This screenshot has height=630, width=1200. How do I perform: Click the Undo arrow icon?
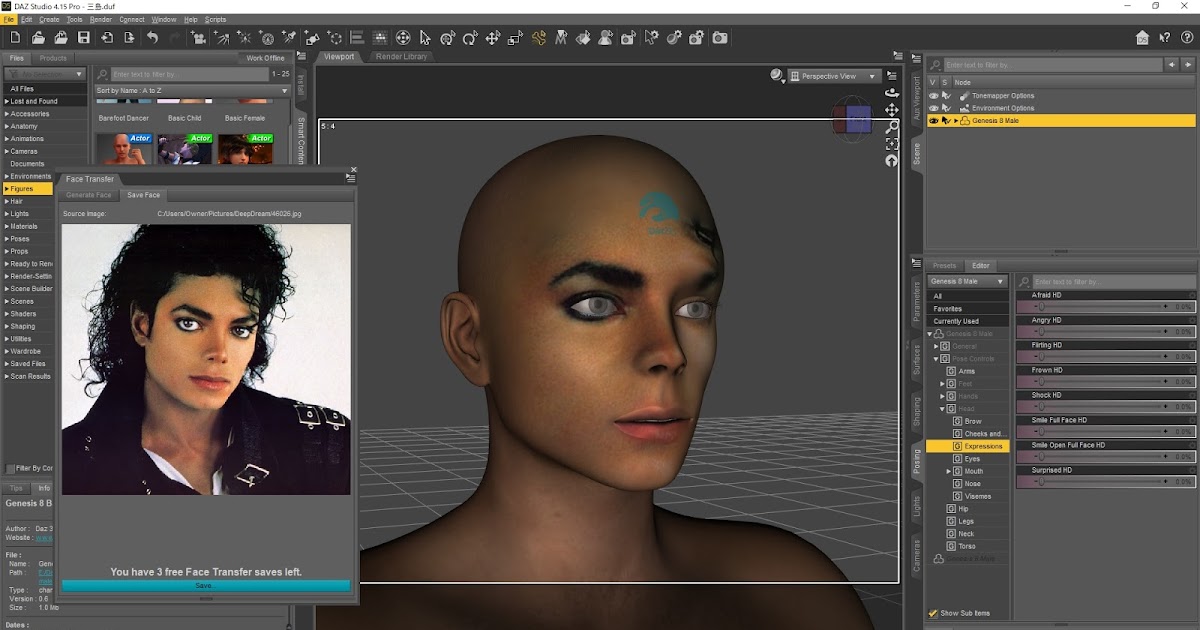[x=152, y=37]
